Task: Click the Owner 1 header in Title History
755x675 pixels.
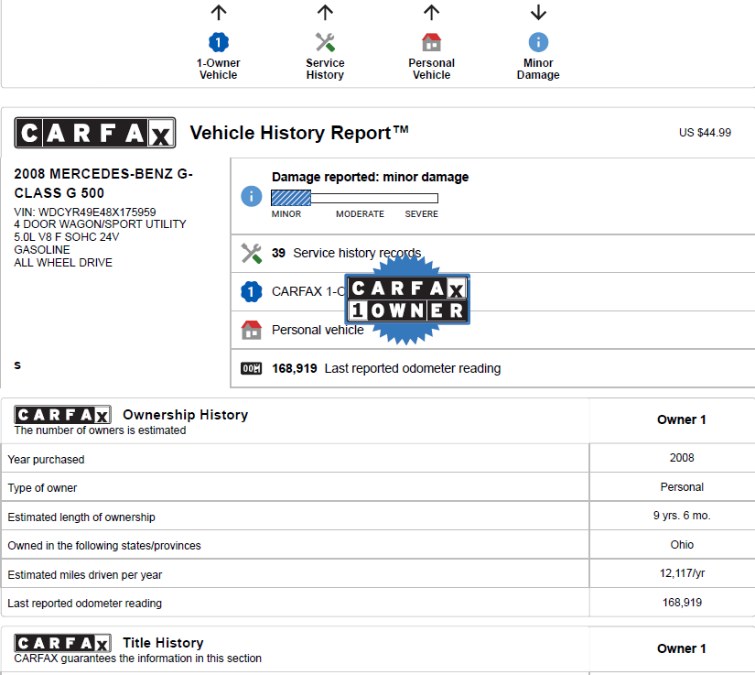Action: pos(682,649)
